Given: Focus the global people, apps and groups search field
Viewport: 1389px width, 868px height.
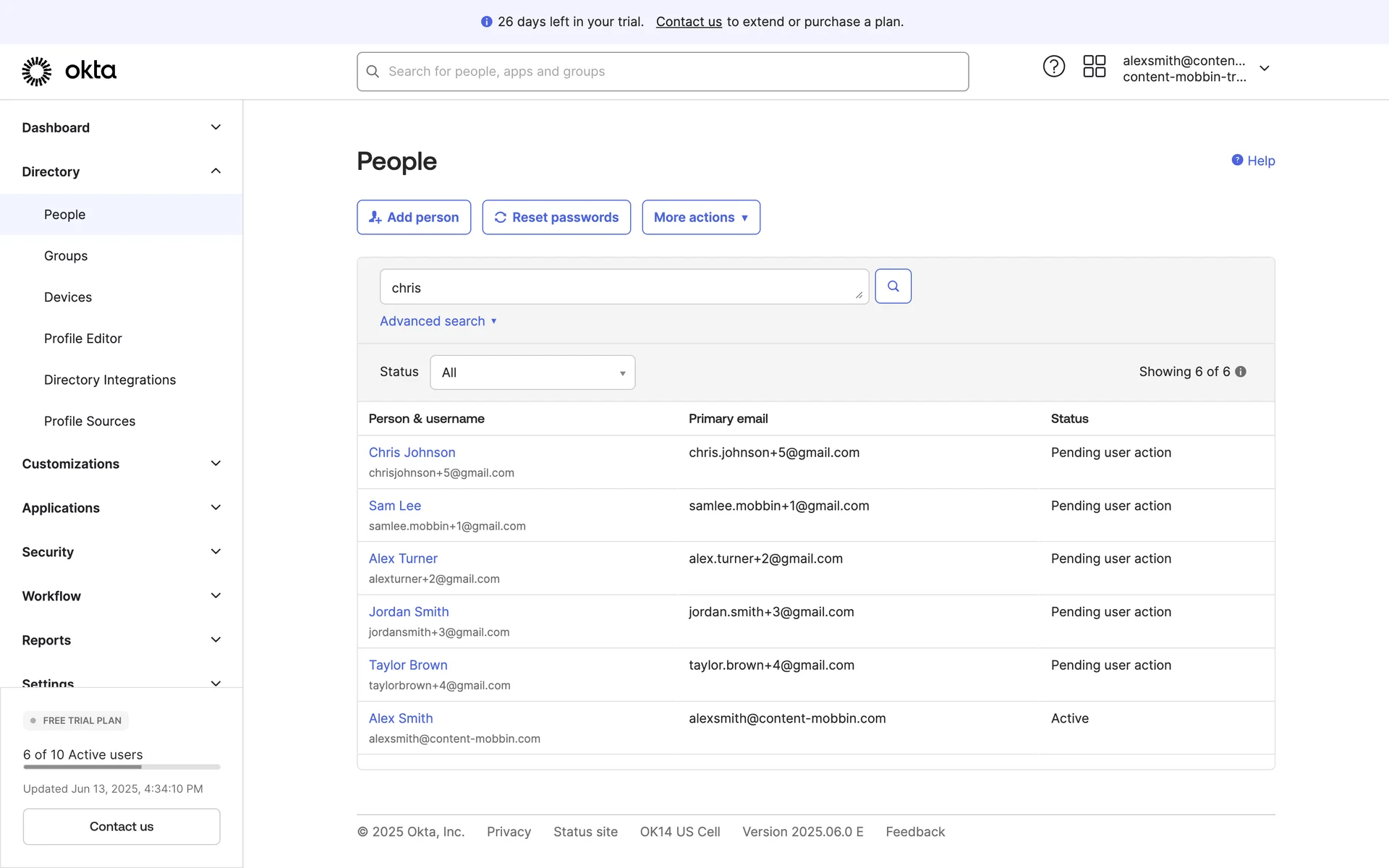Looking at the screenshot, I should 662,72.
